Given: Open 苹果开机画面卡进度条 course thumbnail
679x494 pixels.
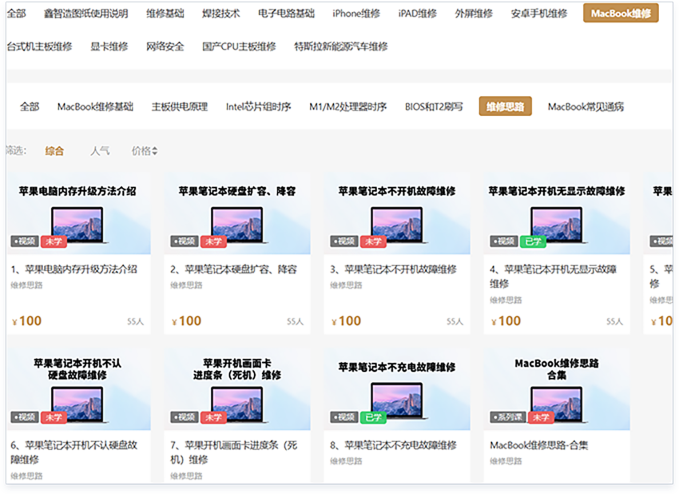Looking at the screenshot, I should (x=237, y=389).
